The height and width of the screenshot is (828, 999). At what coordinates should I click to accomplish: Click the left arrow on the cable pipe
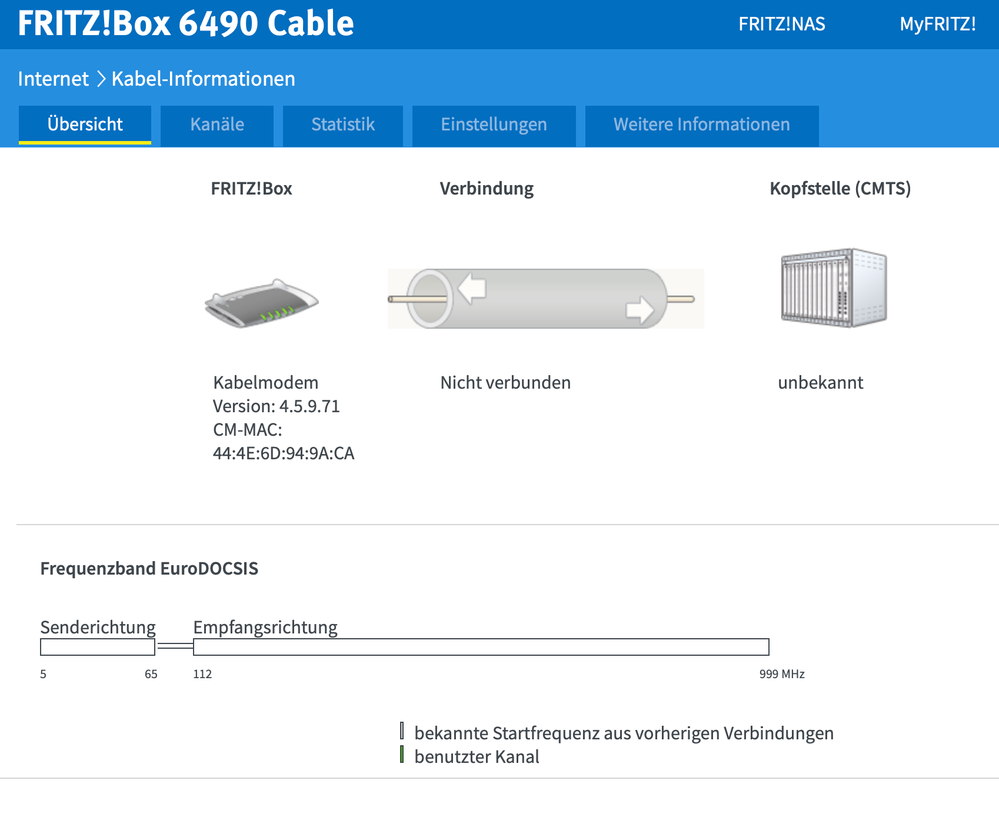pos(472,287)
